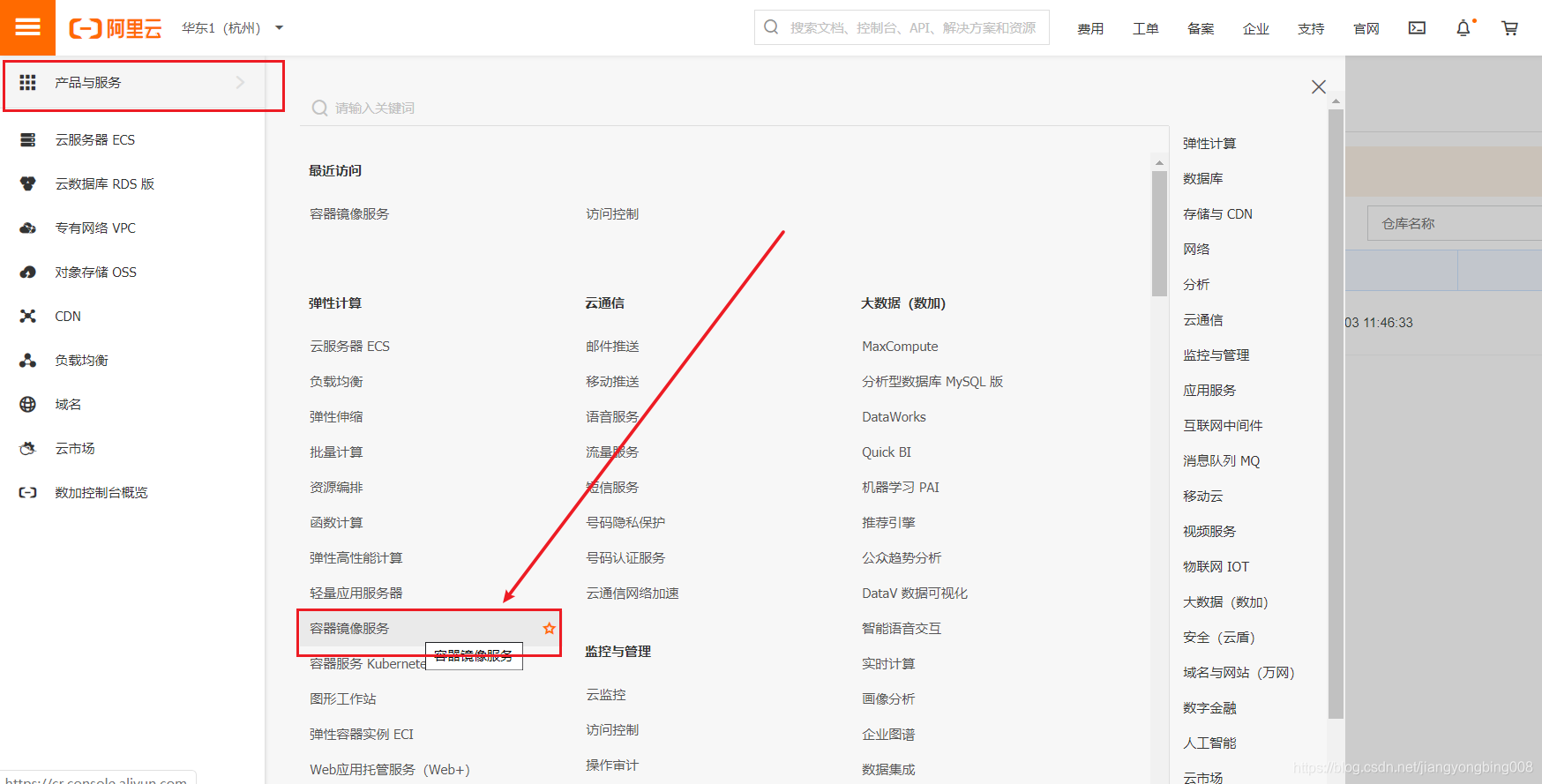The width and height of the screenshot is (1542, 784).
Task: Open recently visited 访问控制
Action: coord(612,213)
